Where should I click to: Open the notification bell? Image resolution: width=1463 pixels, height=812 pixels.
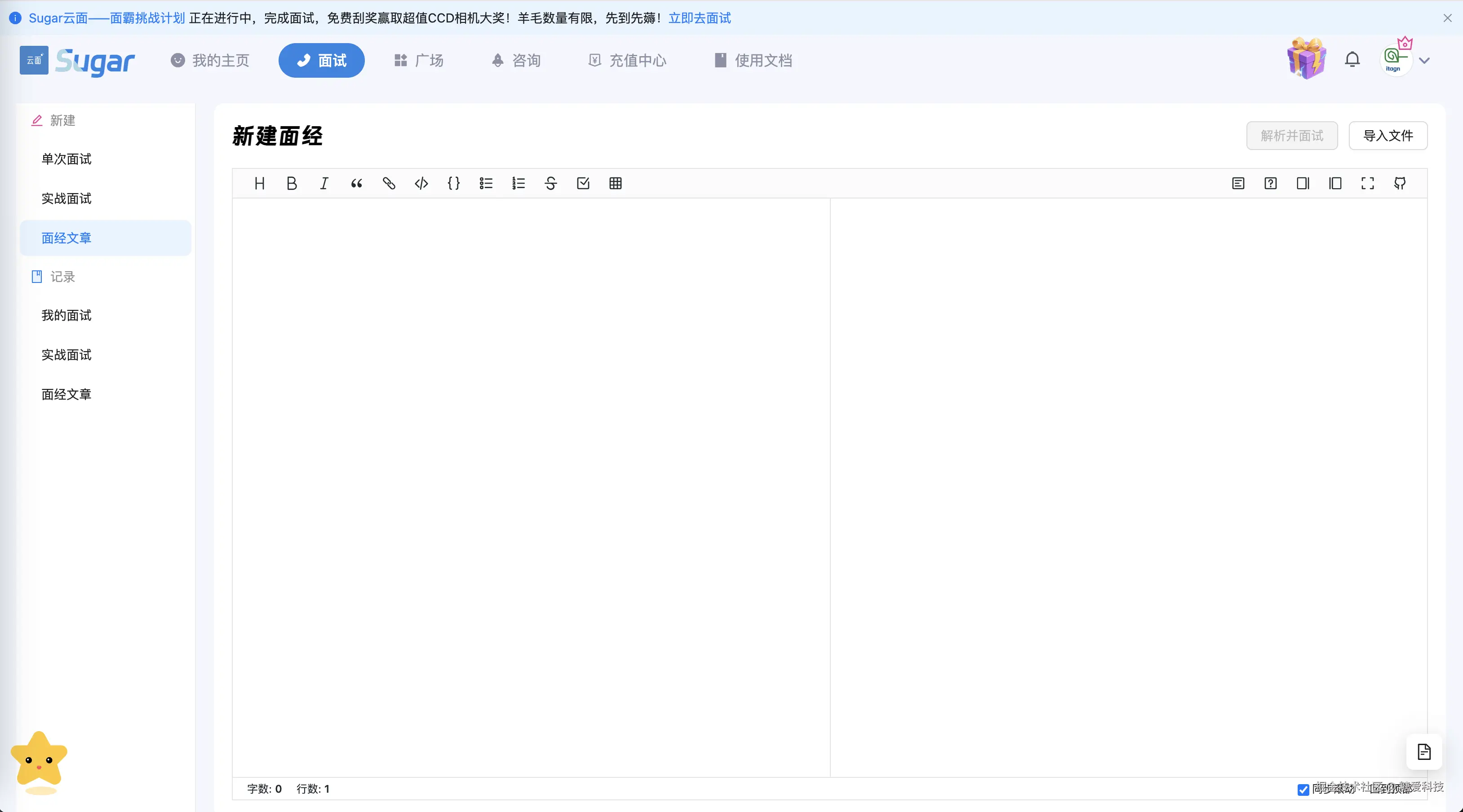tap(1353, 59)
